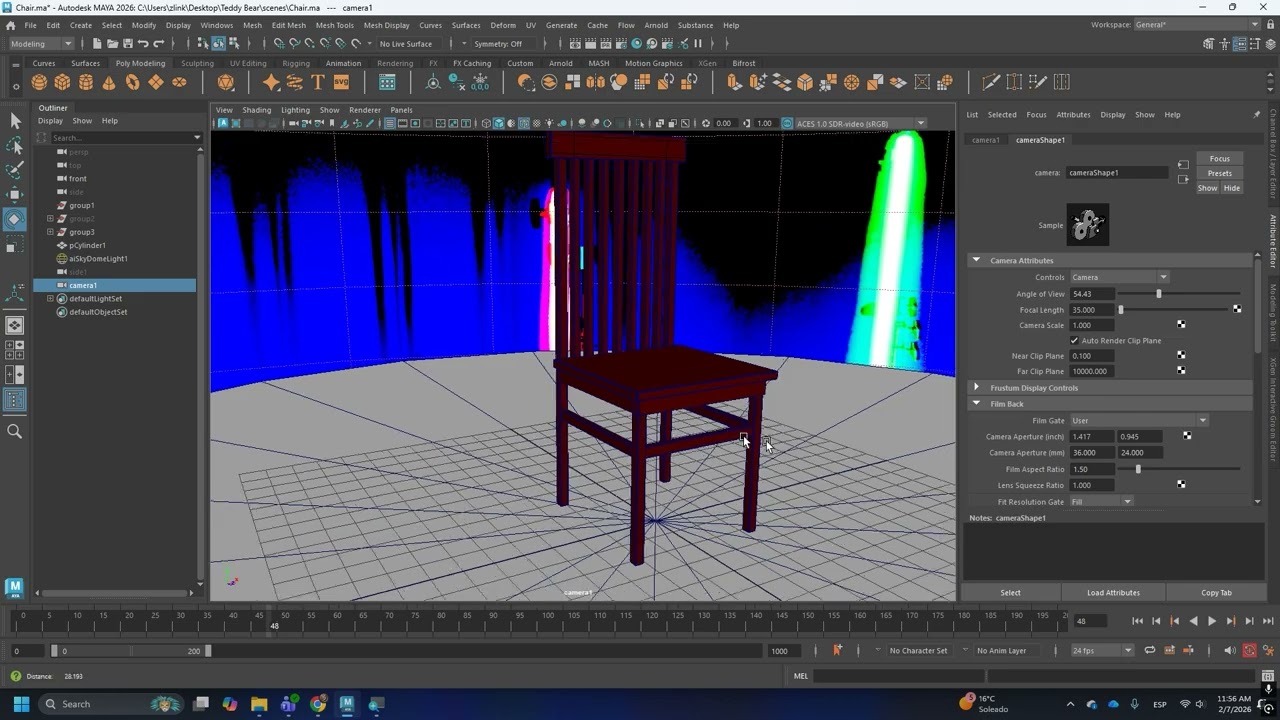Create a platonic solid from the shelf
The width and height of the screenshot is (1280, 720).
(x=226, y=82)
